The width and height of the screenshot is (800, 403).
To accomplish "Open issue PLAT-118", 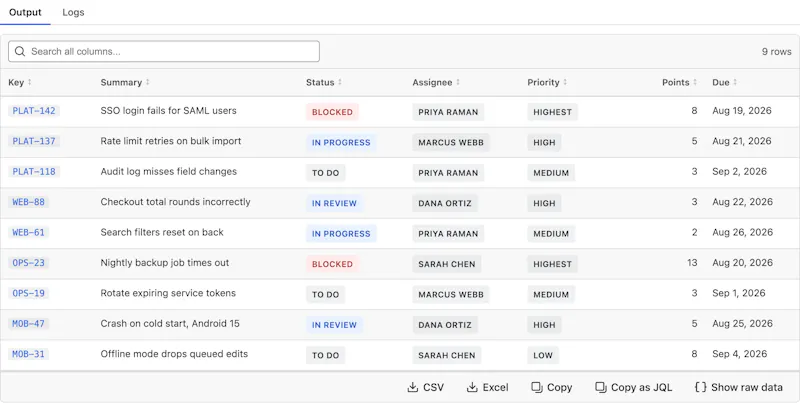I will point(34,171).
